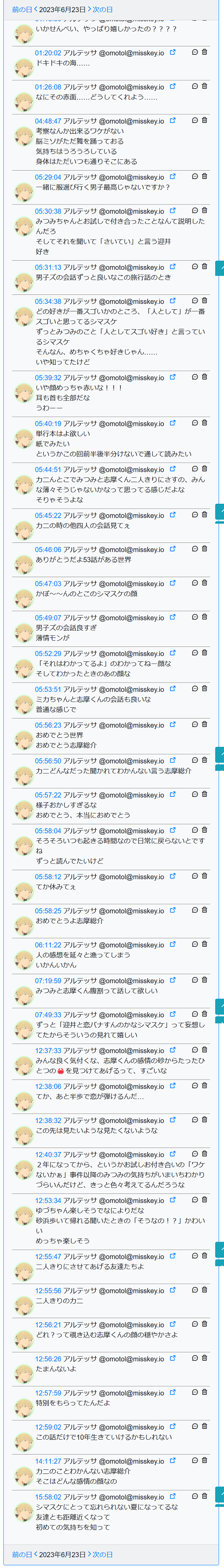Click trash icon on 05:34:38 post
The image size is (224, 1568).
pos(204,301)
